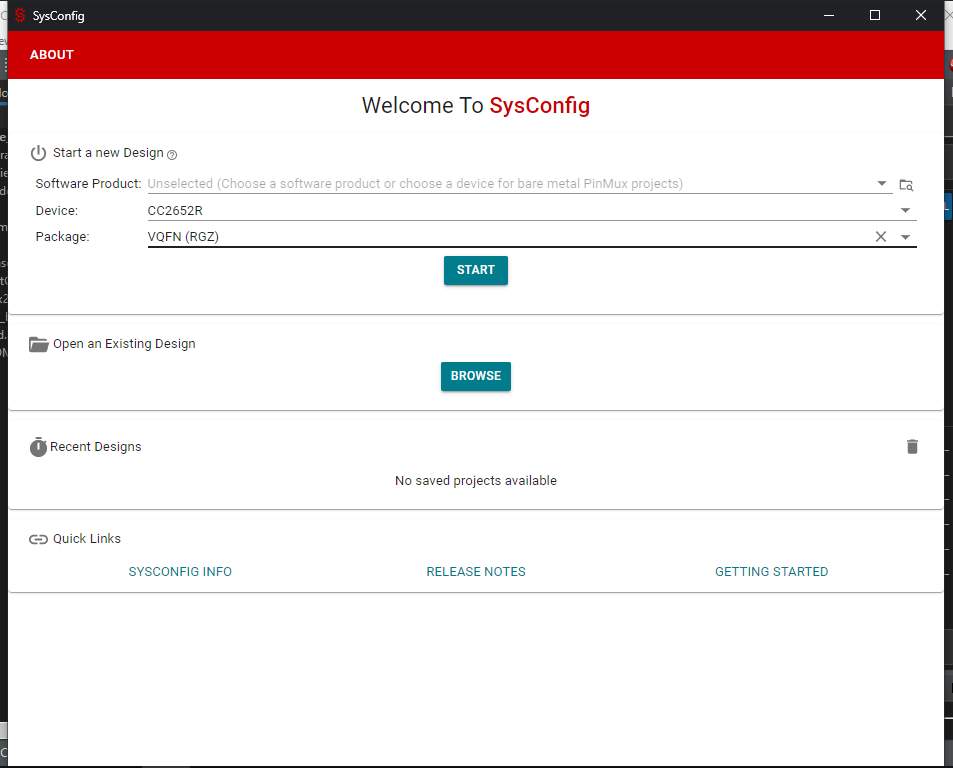
Task: Click the open folder icon by Existing Design
Action: click(x=38, y=344)
